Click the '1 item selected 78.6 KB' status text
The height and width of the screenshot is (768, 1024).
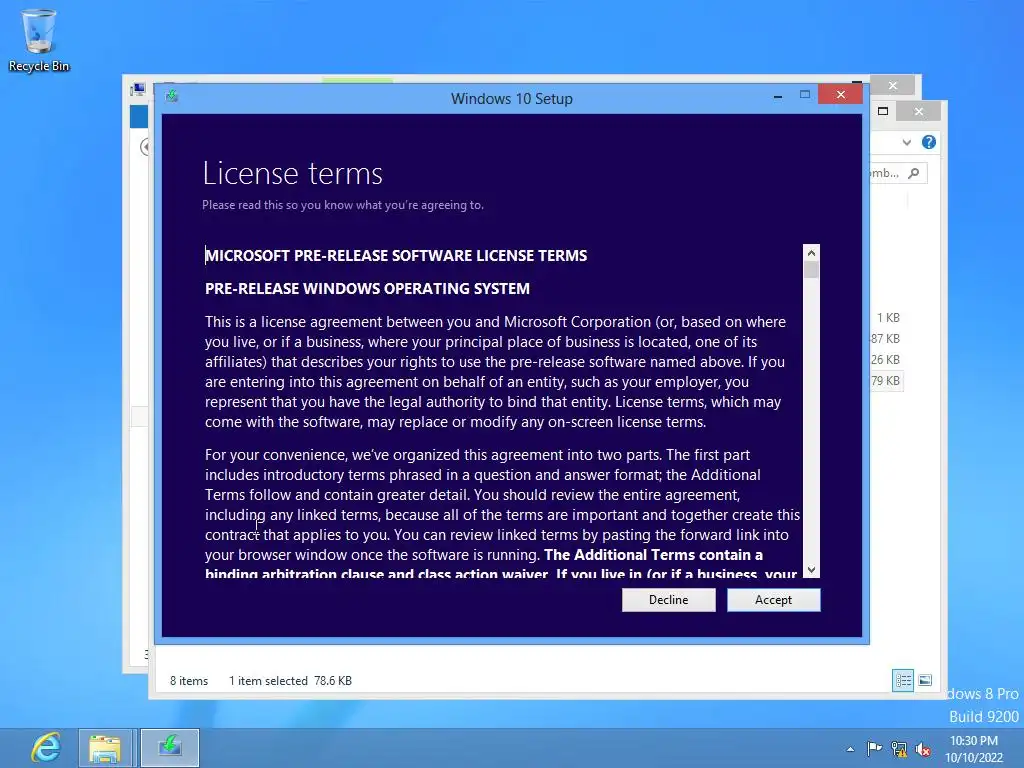290,680
